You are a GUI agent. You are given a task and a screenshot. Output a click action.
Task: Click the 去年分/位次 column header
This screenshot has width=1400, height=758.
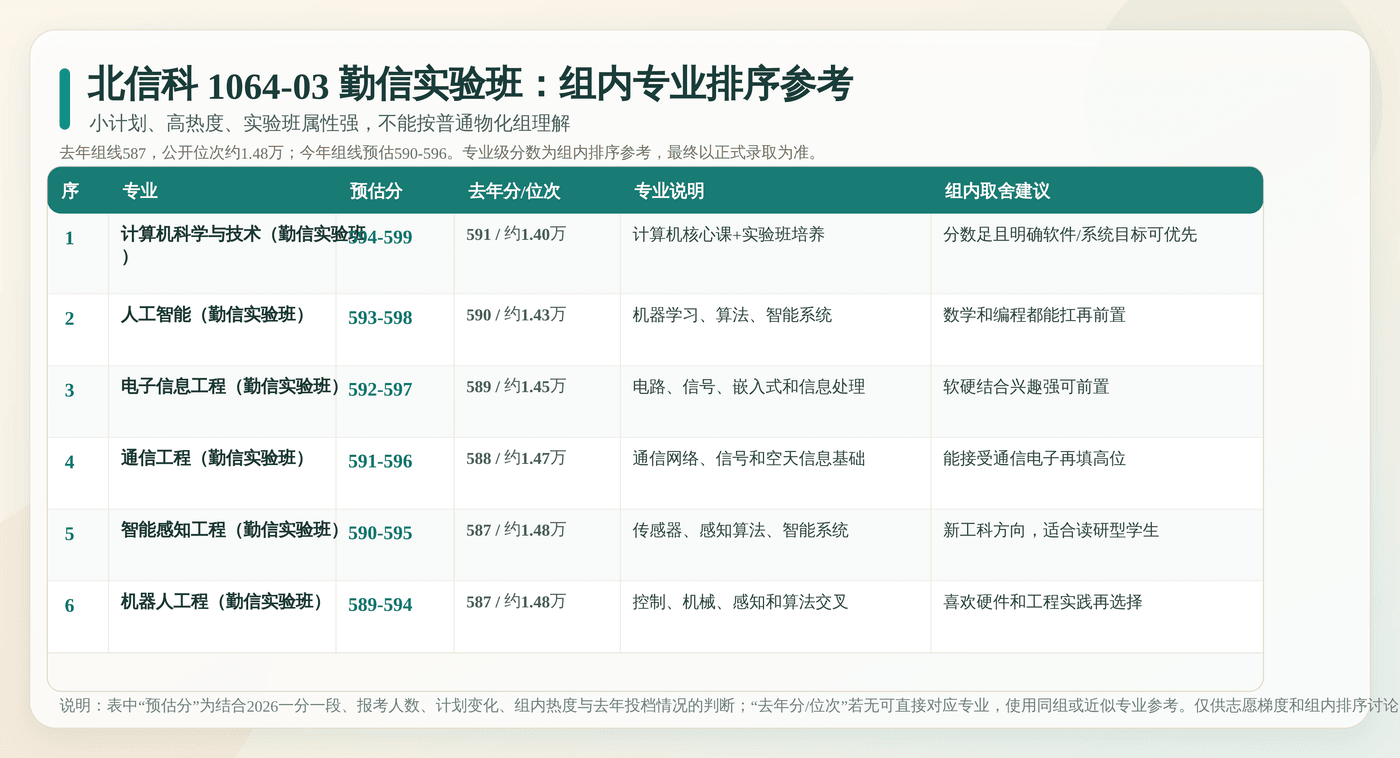[x=513, y=191]
